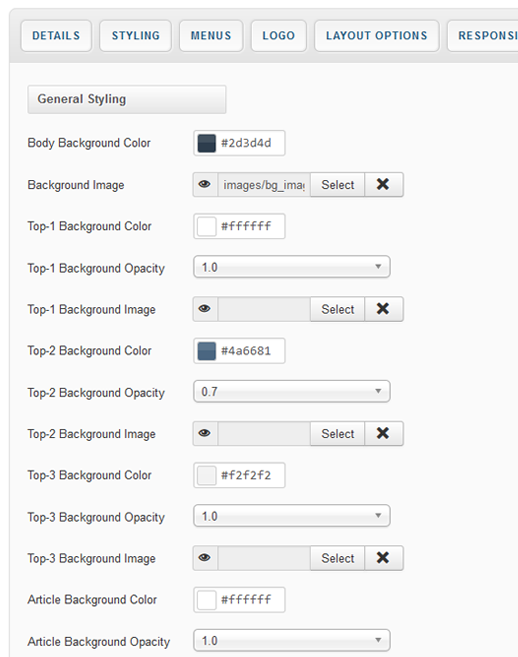Clear Top-2 Background Image with X
Image resolution: width=518 pixels, height=657 pixels.
pyautogui.click(x=383, y=433)
